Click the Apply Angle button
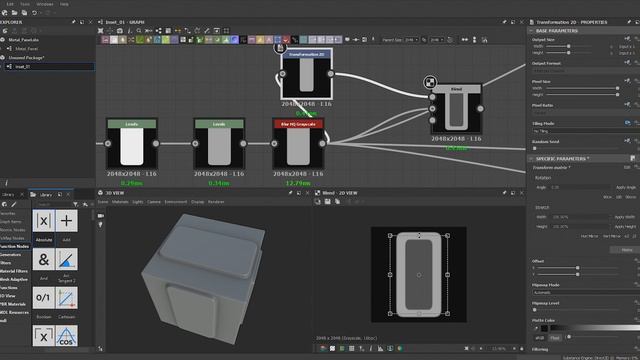Screen dimensions: 640x360 (x=626, y=187)
